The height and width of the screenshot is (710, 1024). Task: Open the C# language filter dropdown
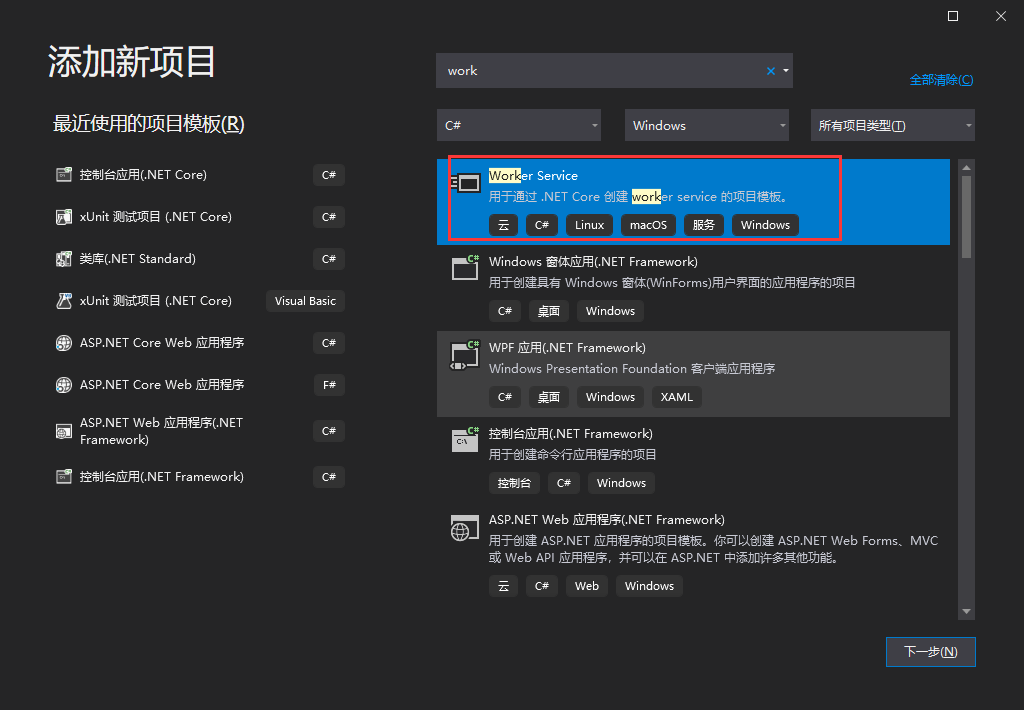click(519, 125)
